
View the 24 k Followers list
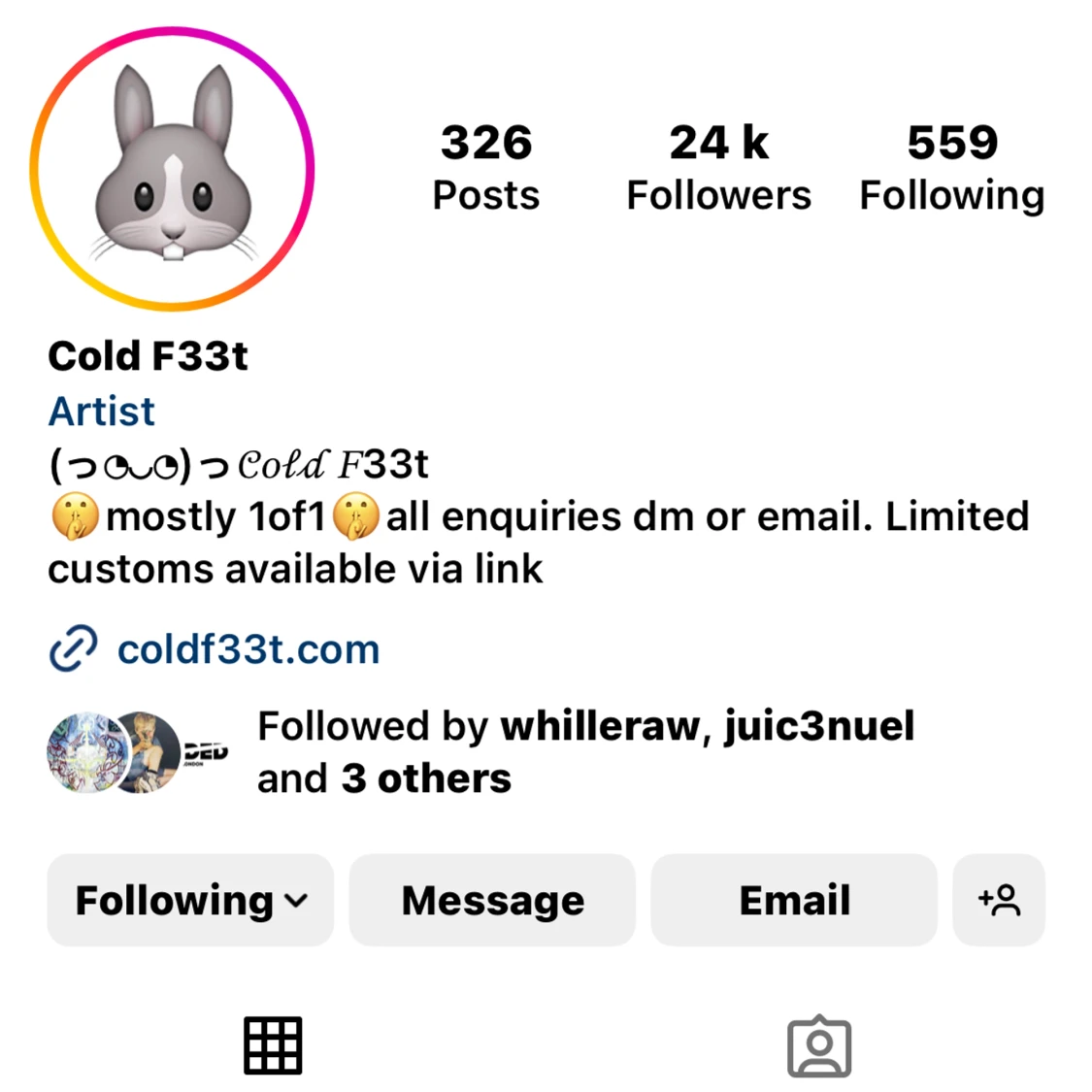[x=718, y=167]
